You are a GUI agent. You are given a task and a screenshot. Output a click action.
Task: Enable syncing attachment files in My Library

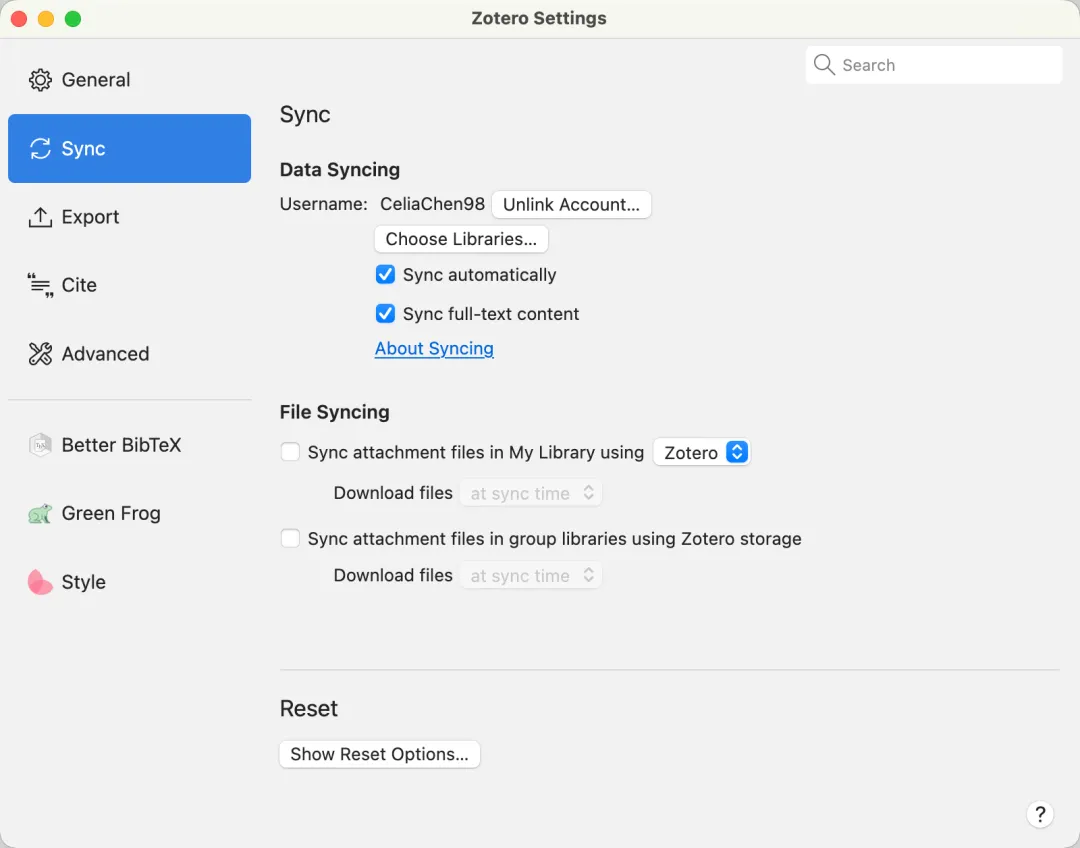tap(290, 452)
